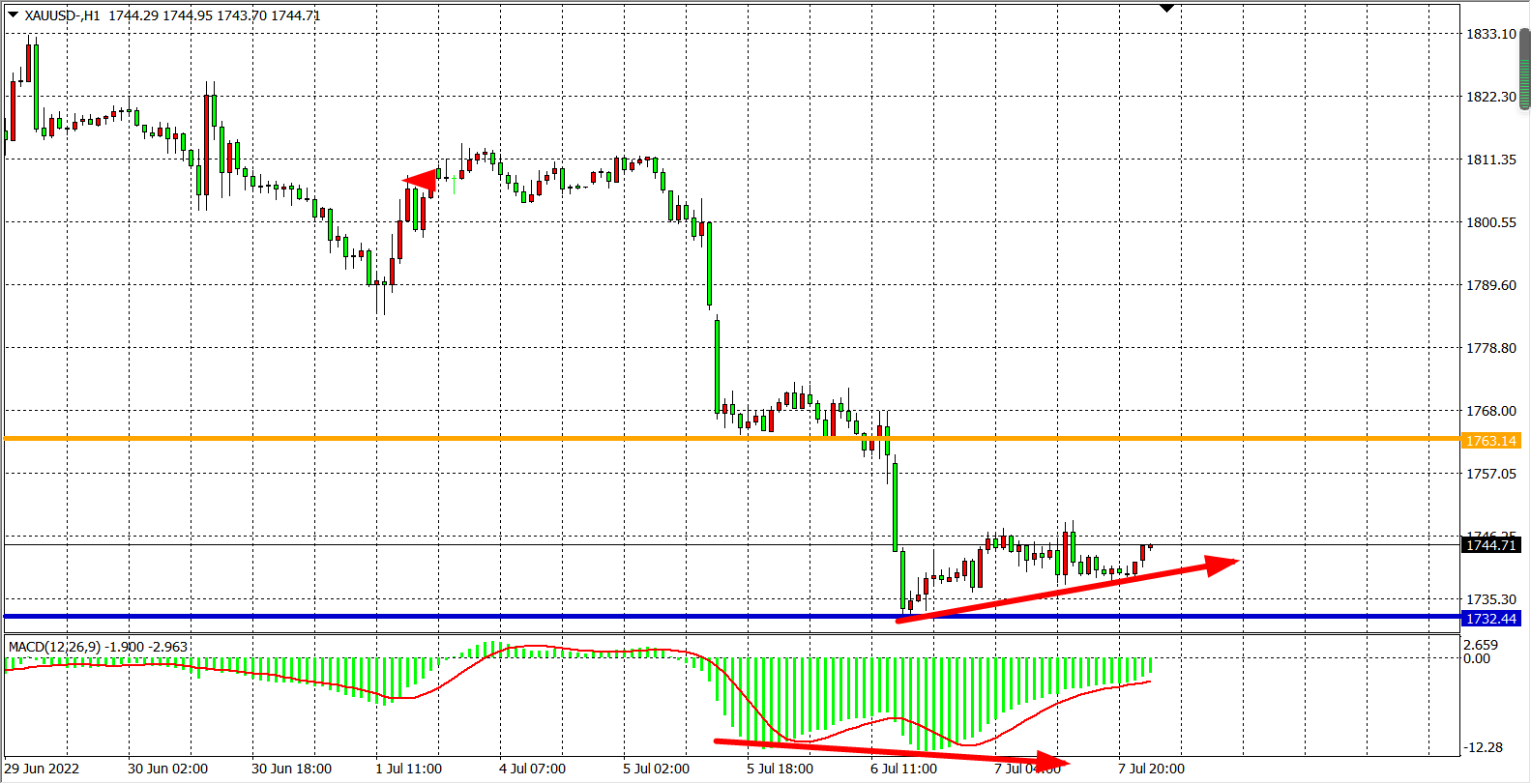Click the blue 1732.44 price label

click(1490, 619)
